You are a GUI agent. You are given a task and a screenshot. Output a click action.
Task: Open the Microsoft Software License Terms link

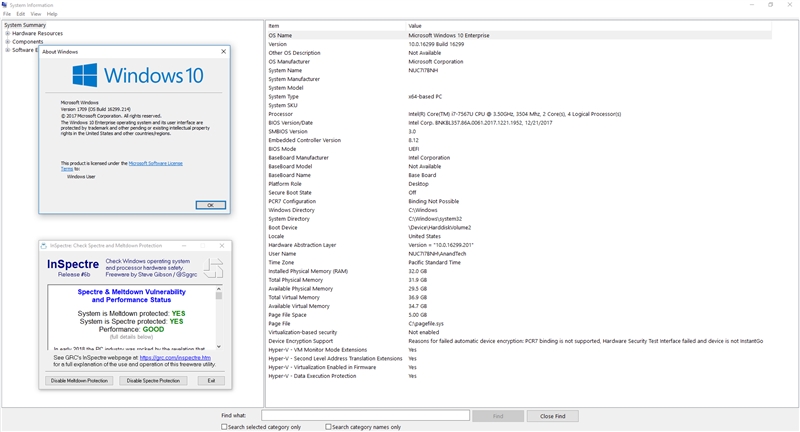coord(155,162)
